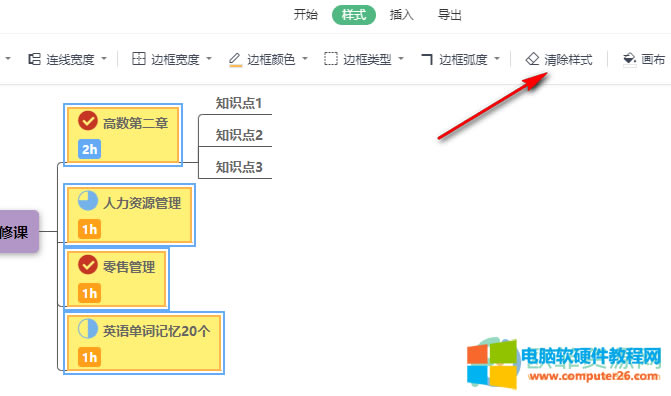Screen dimensions: 671x396
Task: Click the 连线宽度 icon
Action: [x=34, y=59]
